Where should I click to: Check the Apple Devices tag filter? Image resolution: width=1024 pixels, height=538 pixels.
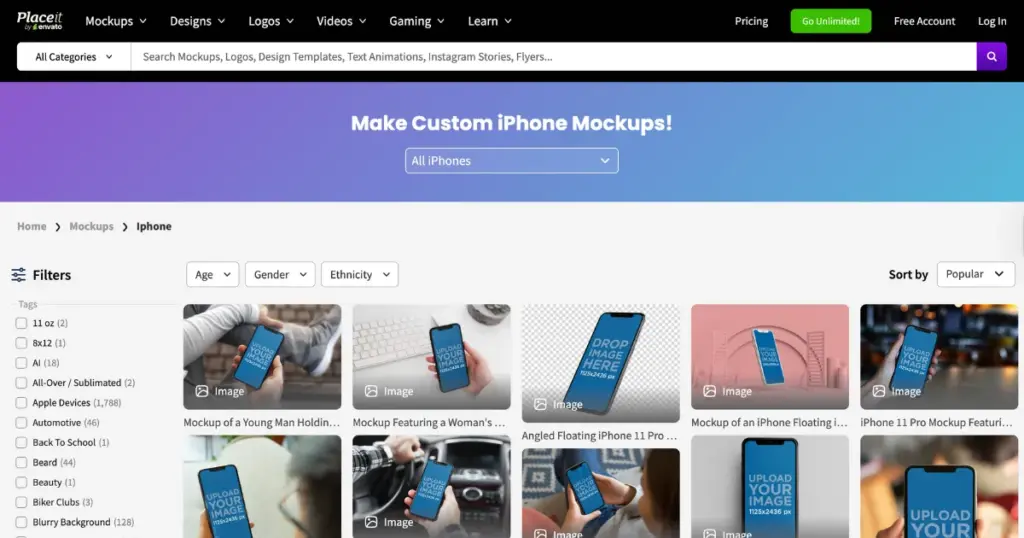22,403
